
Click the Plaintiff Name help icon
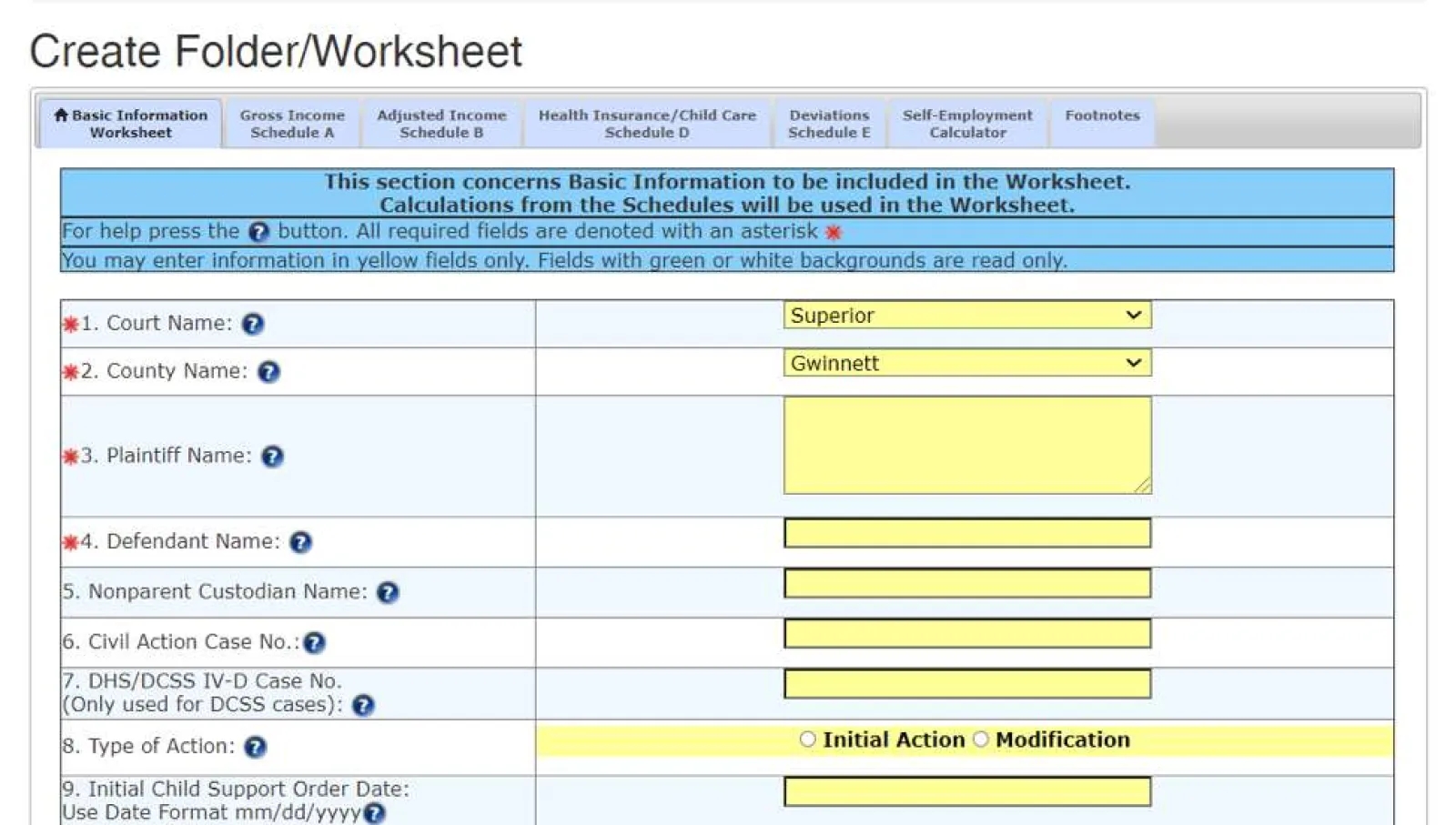click(x=272, y=457)
